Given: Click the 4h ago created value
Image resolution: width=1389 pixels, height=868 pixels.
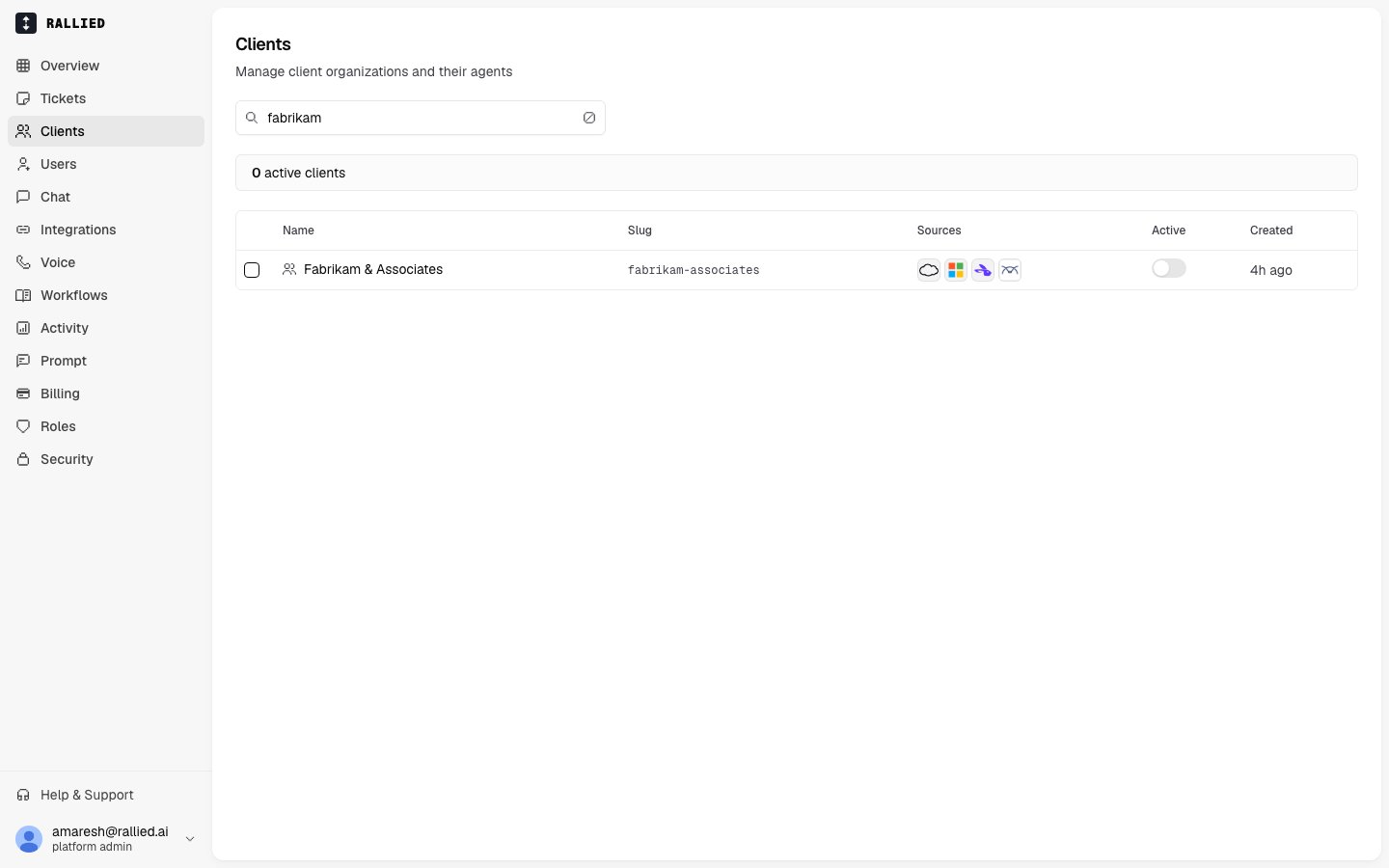Looking at the screenshot, I should coord(1271,270).
